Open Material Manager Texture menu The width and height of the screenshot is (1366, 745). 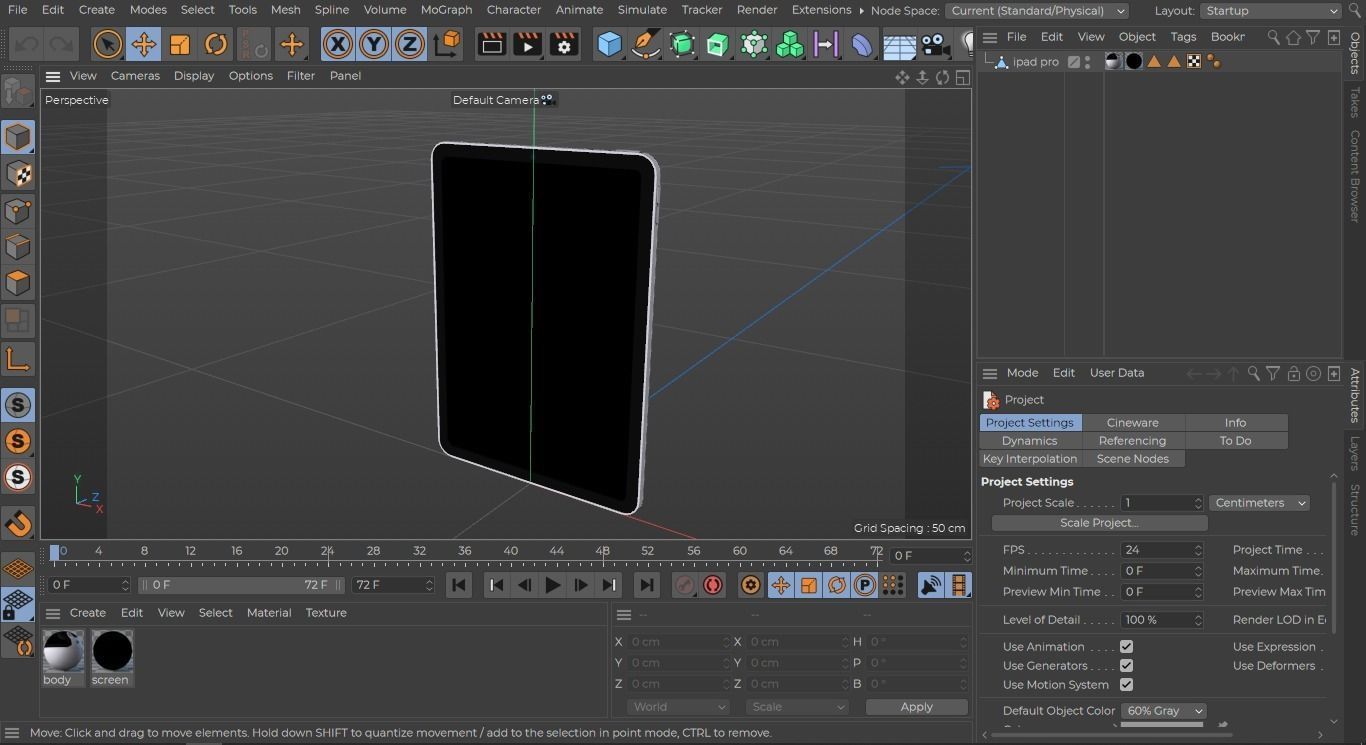(326, 613)
